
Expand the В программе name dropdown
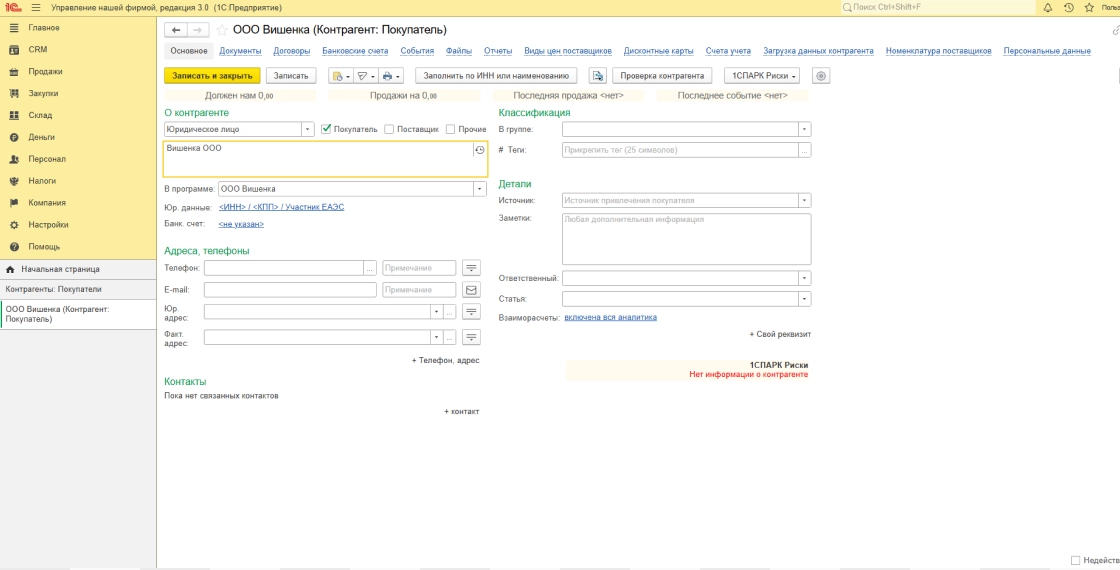click(x=480, y=189)
